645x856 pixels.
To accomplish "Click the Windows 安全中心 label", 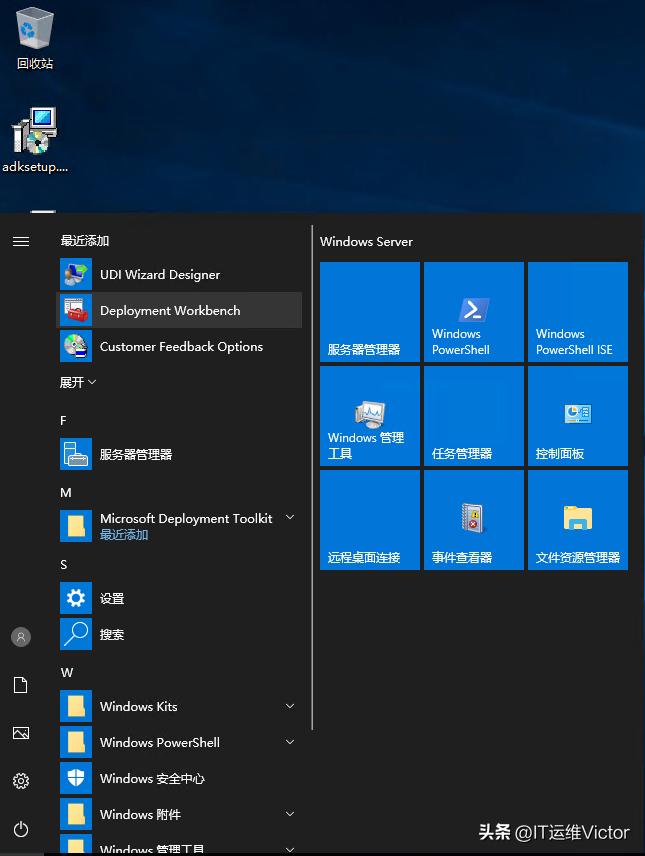I will [152, 778].
